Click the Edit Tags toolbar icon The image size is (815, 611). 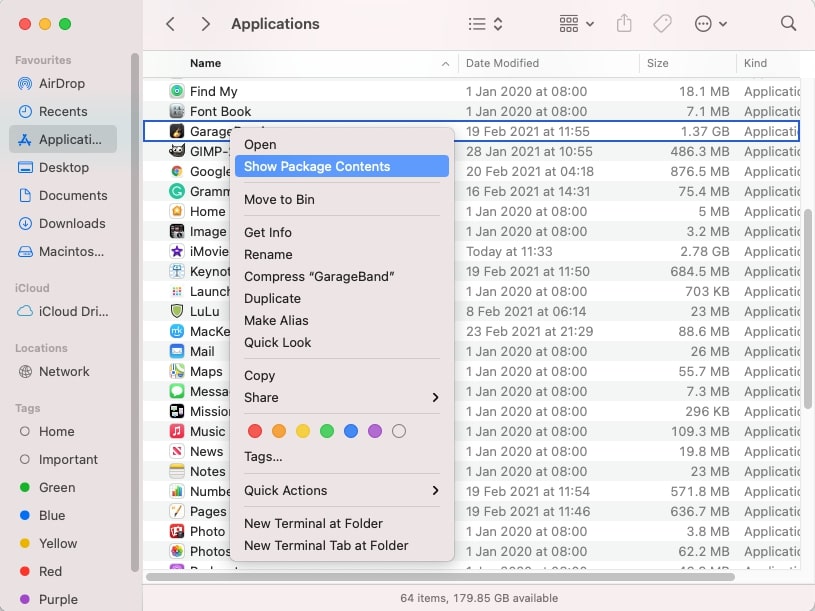coord(662,24)
